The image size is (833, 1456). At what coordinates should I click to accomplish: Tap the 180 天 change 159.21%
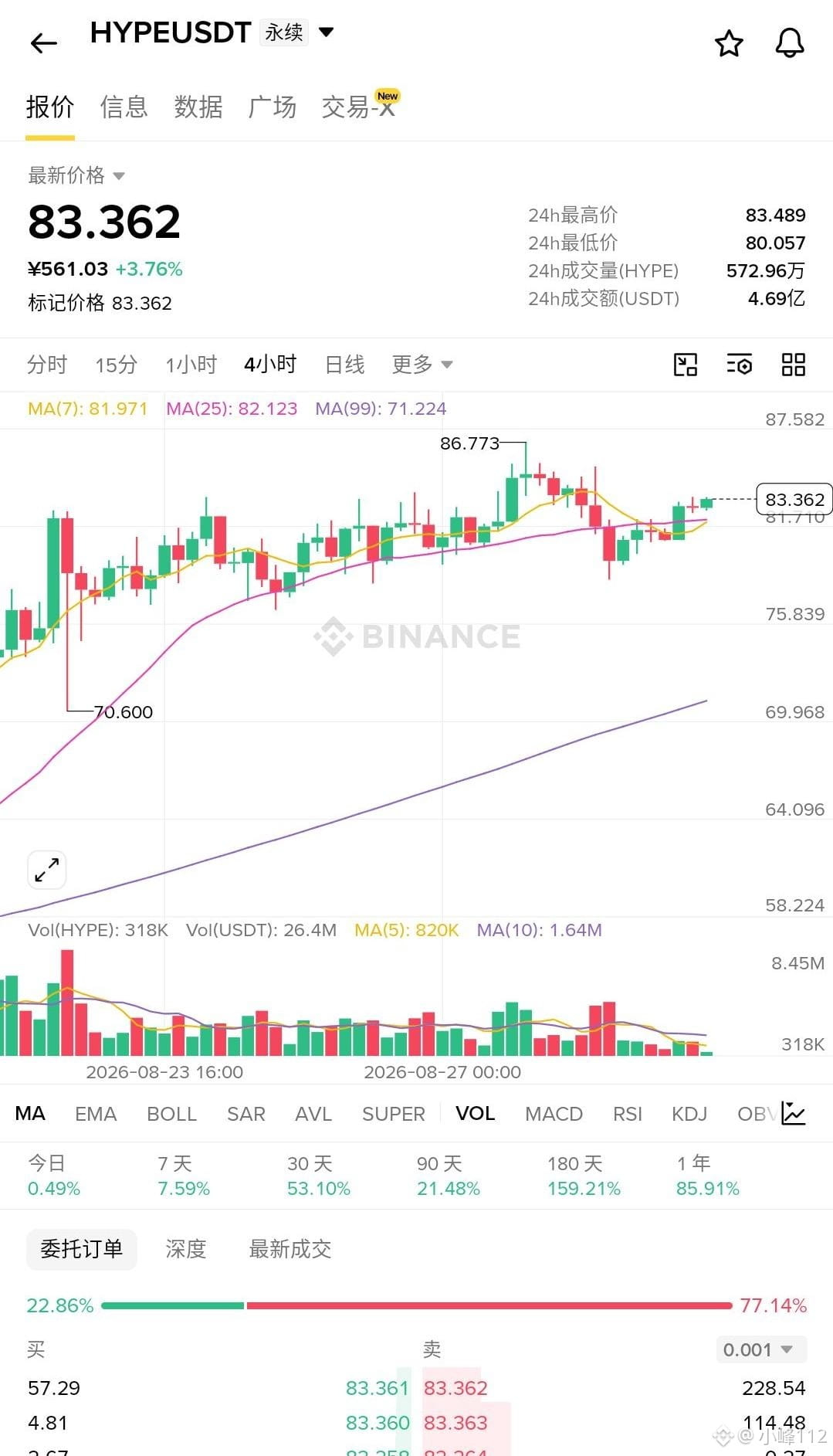pos(584,1188)
